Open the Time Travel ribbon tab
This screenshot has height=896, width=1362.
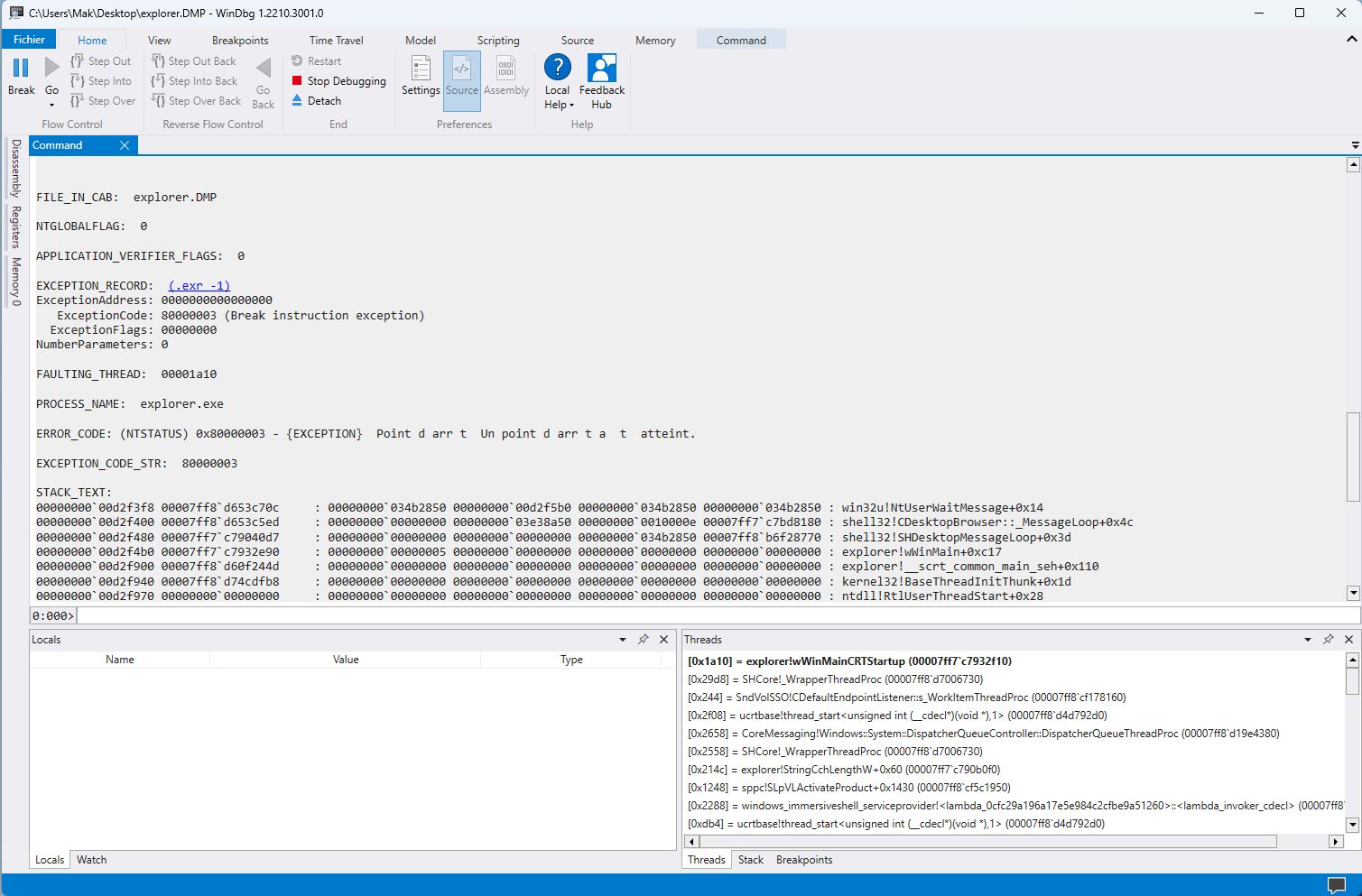tap(336, 41)
